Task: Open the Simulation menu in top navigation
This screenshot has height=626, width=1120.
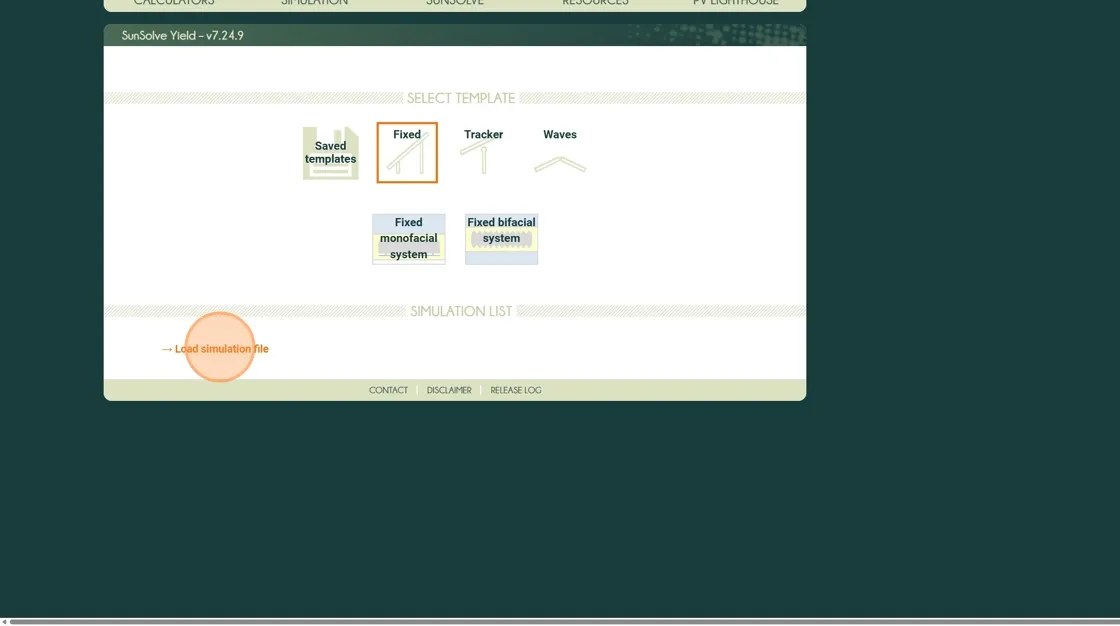Action: point(314,3)
